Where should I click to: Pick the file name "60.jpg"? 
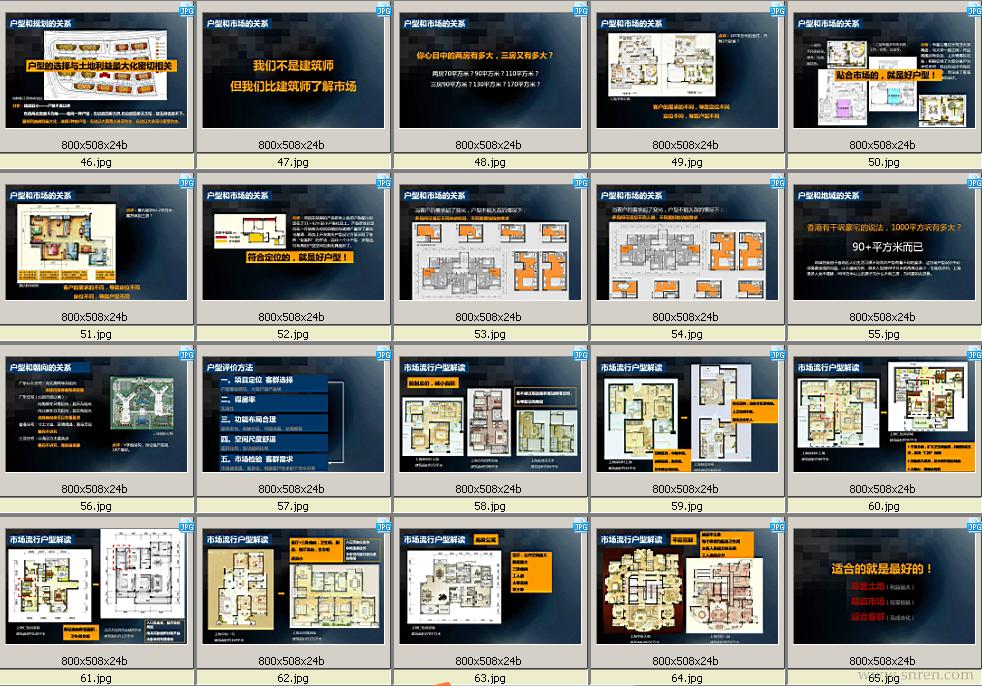point(884,506)
